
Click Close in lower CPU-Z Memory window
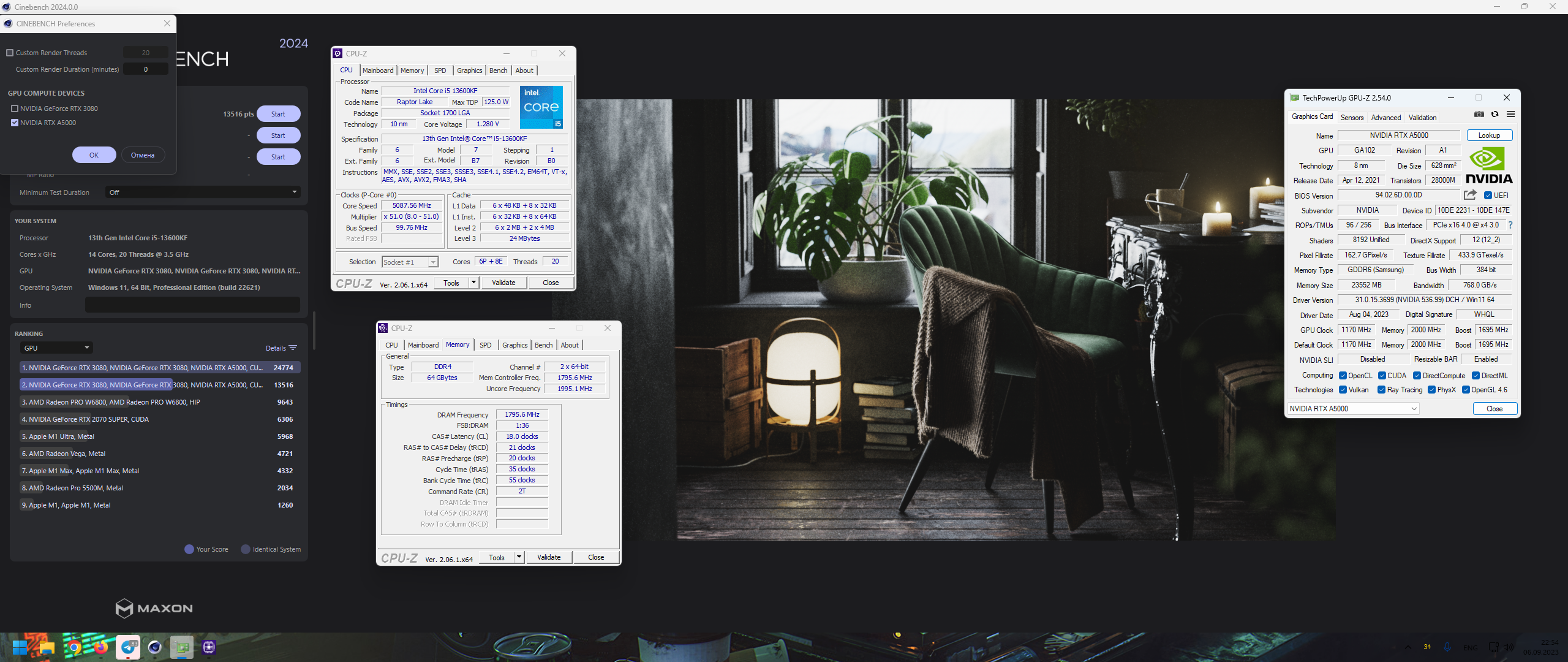[x=596, y=557]
